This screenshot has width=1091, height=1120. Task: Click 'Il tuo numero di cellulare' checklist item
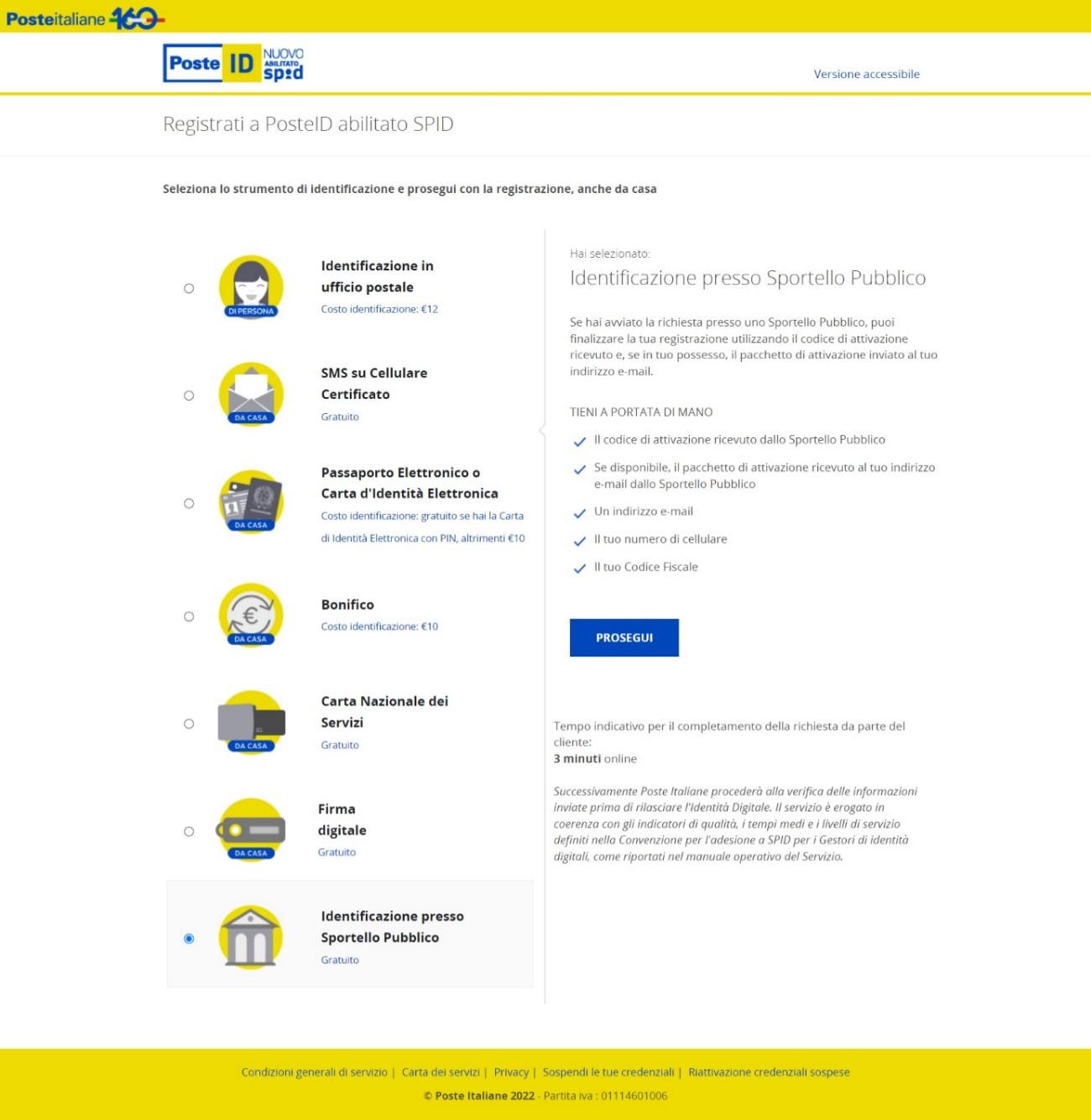pyautogui.click(x=660, y=539)
